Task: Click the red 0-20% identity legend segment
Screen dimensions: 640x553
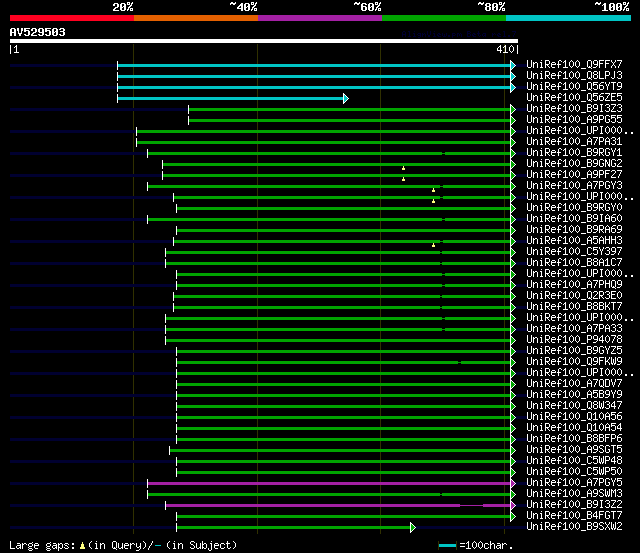Action: tap(72, 18)
